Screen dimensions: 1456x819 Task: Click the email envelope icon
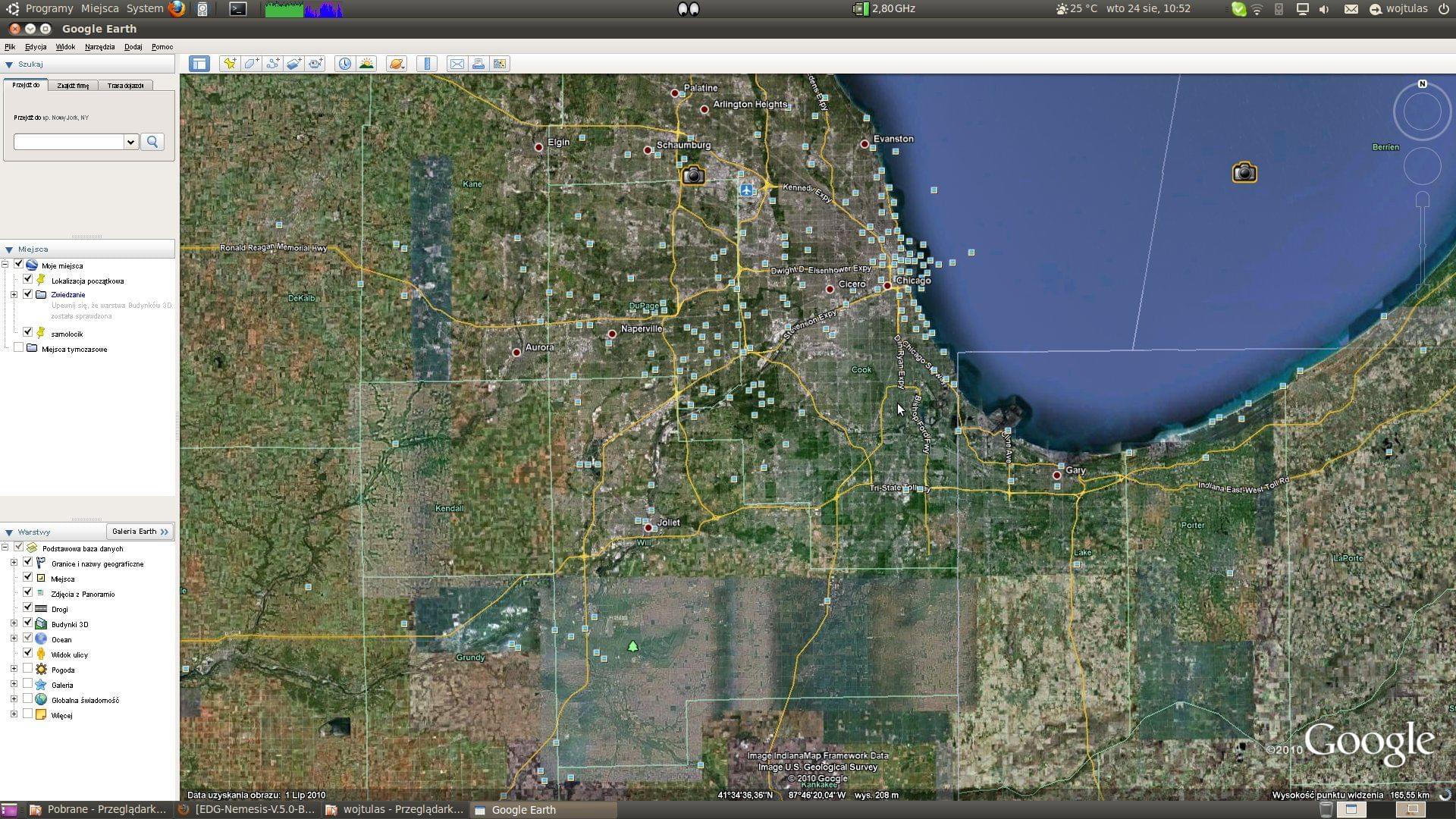pos(457,64)
